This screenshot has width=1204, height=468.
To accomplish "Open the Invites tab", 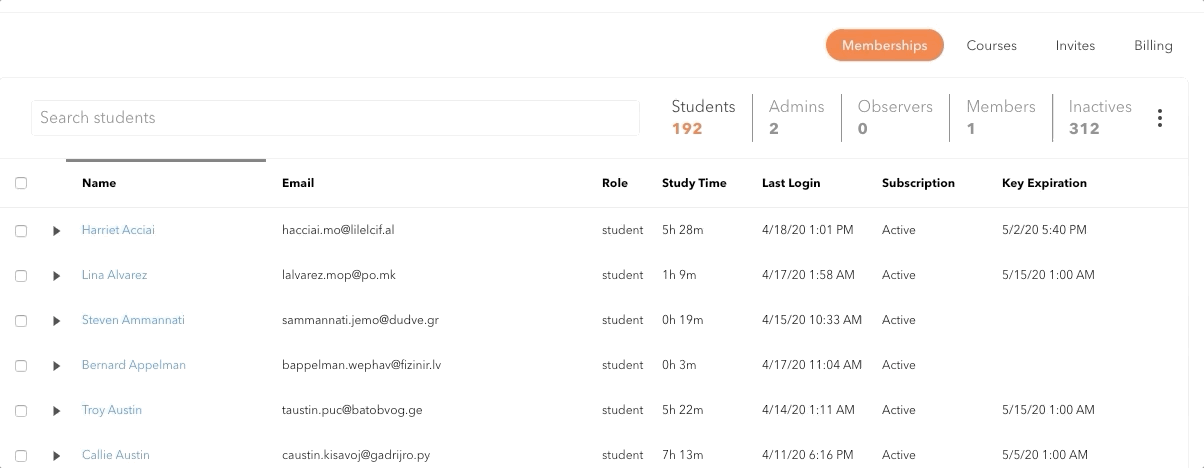I will coord(1075,46).
